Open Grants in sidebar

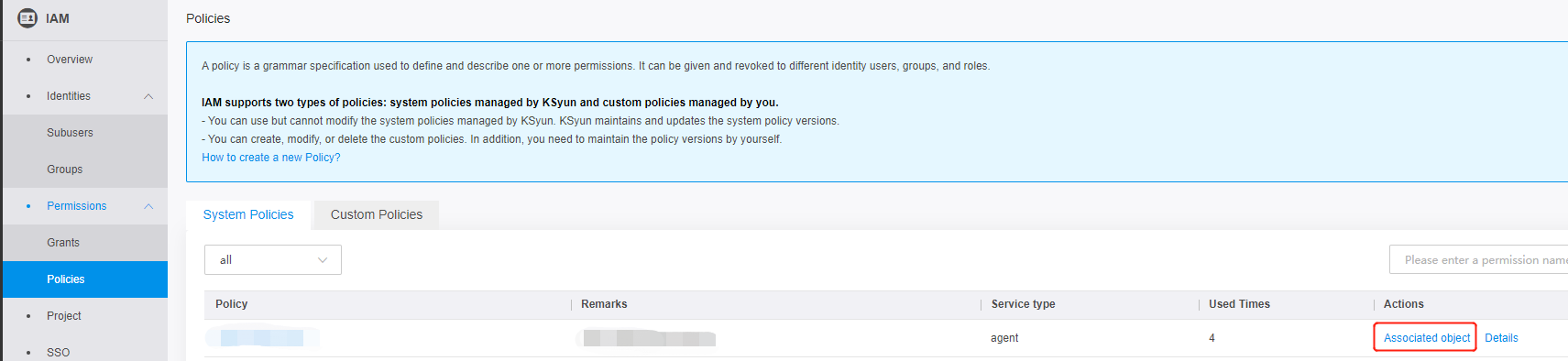pos(63,243)
